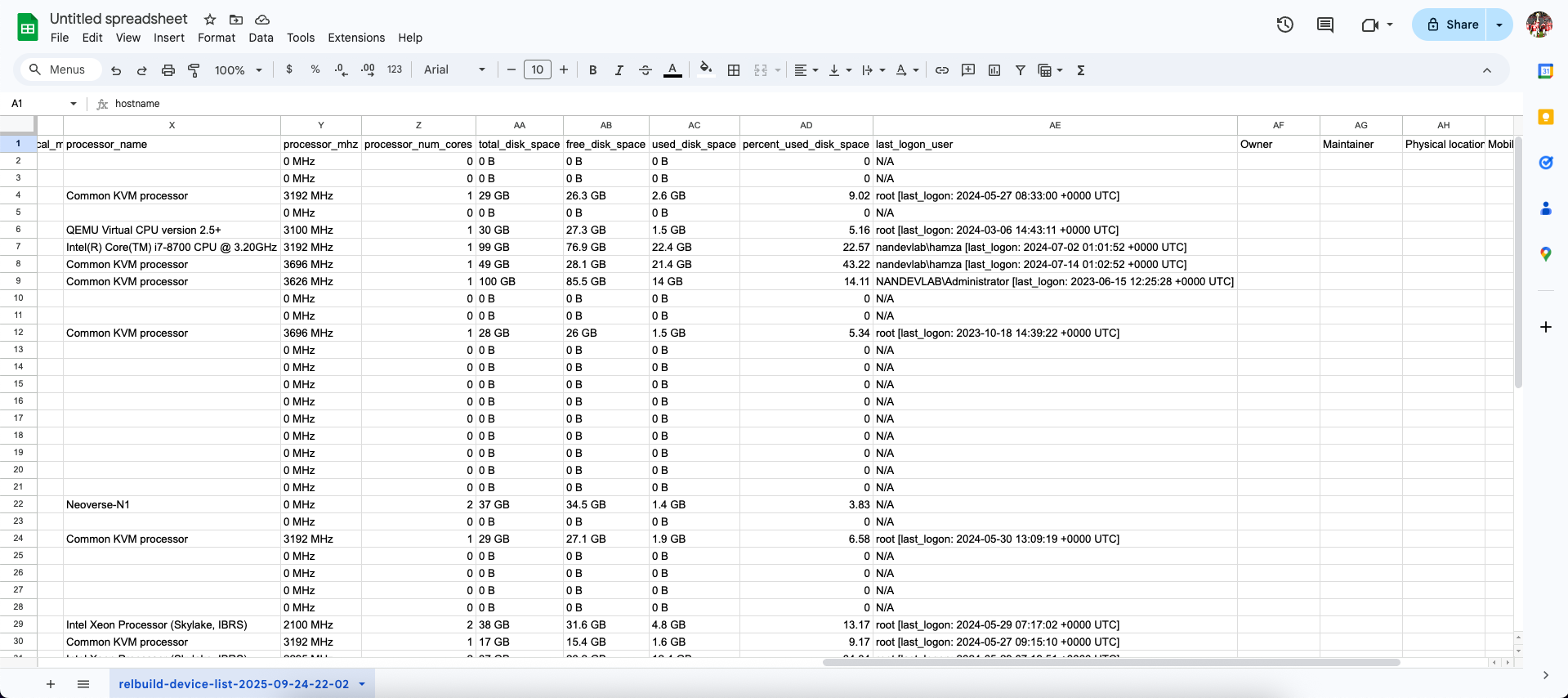Toggle italic formatting

pos(619,70)
